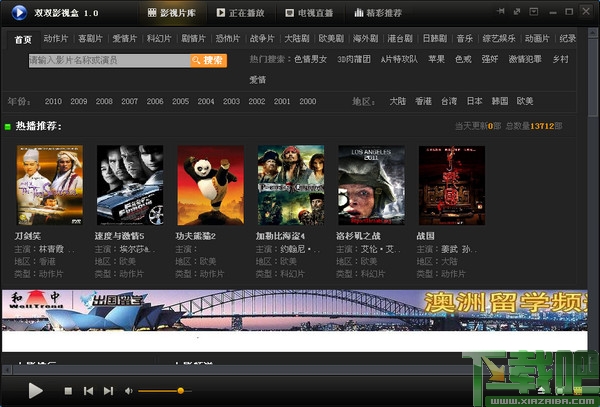Switch to the 正在播放 now playing tab

pyautogui.click(x=240, y=13)
